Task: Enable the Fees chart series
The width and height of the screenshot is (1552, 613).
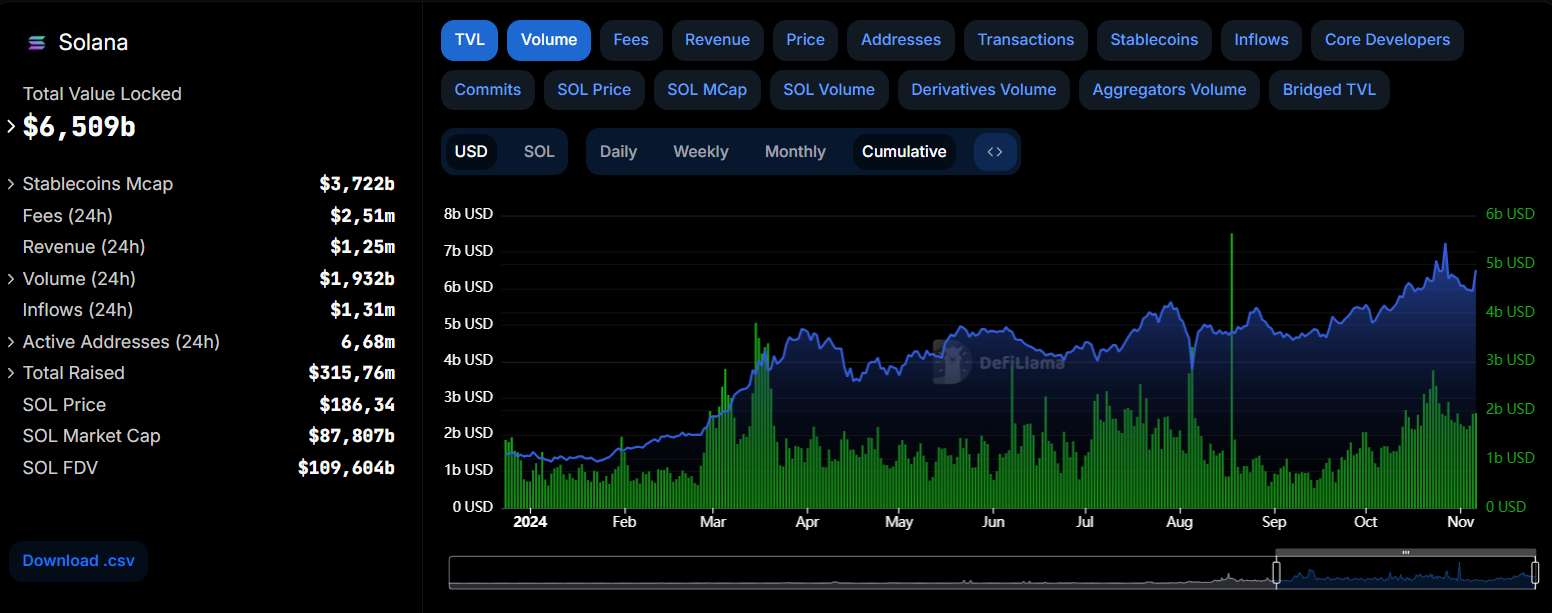Action: pos(631,40)
